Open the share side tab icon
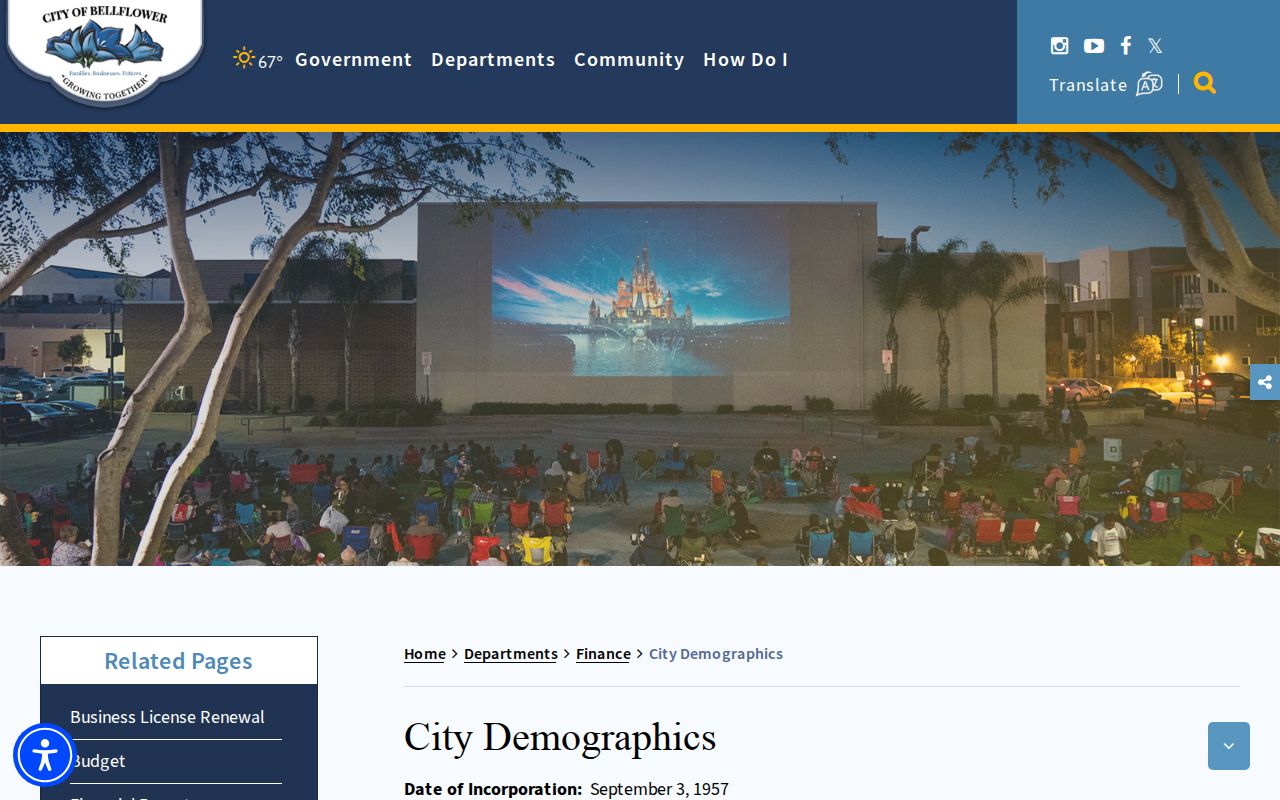1280x800 pixels. click(1265, 382)
